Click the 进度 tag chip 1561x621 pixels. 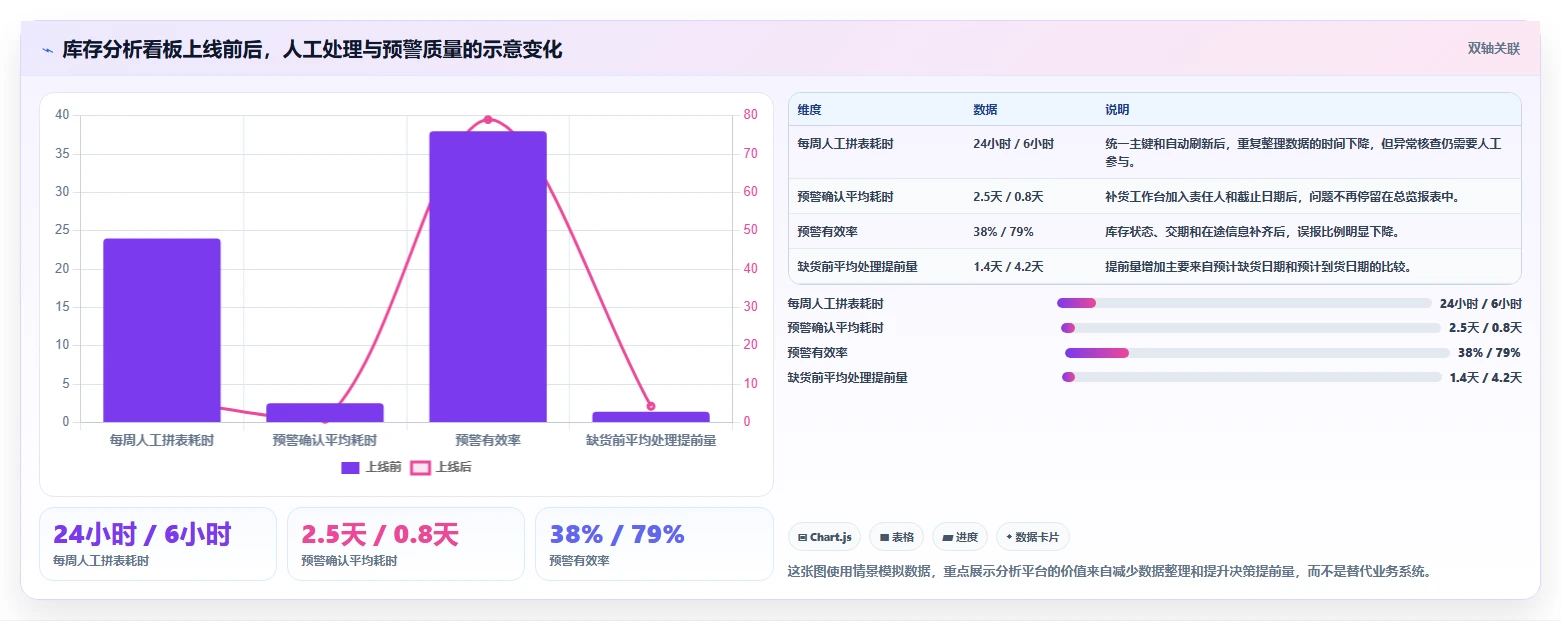pos(960,537)
